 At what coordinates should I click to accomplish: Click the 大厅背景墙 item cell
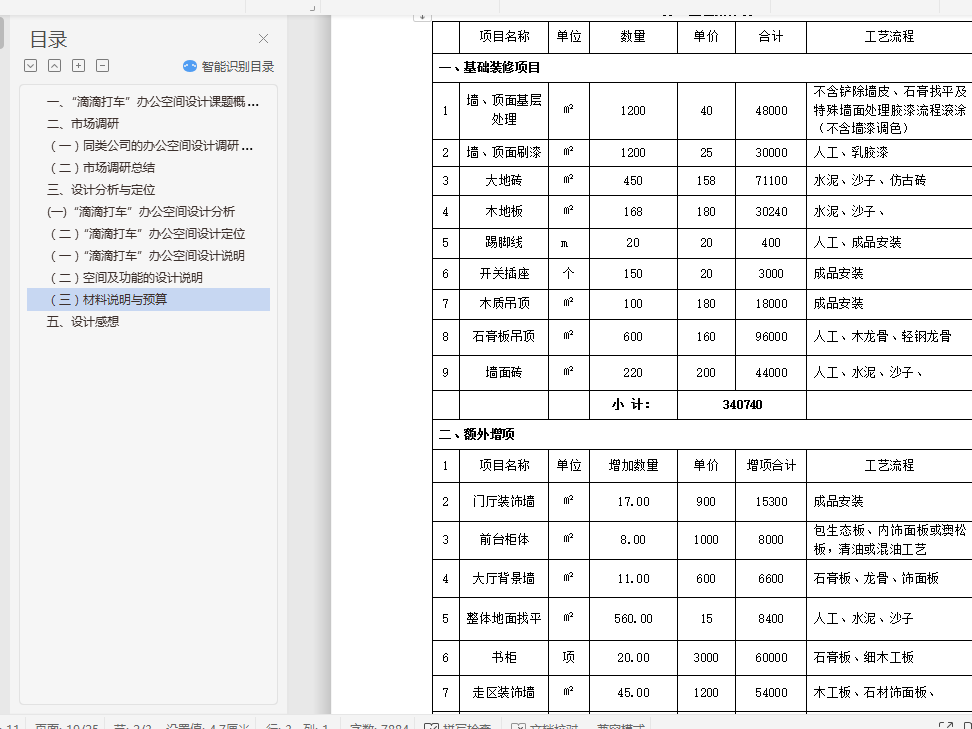click(x=504, y=578)
